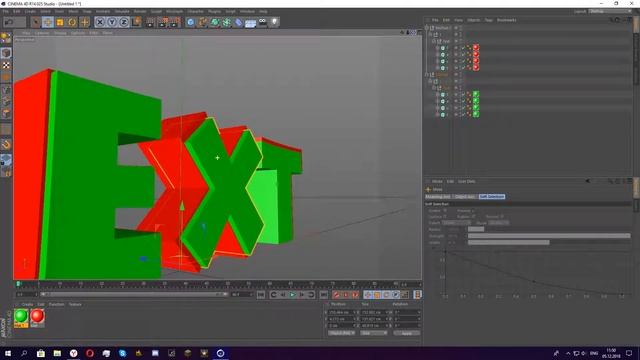The image size is (640, 360).
Task: Click the Model mode cube icon
Action: [x=6, y=53]
